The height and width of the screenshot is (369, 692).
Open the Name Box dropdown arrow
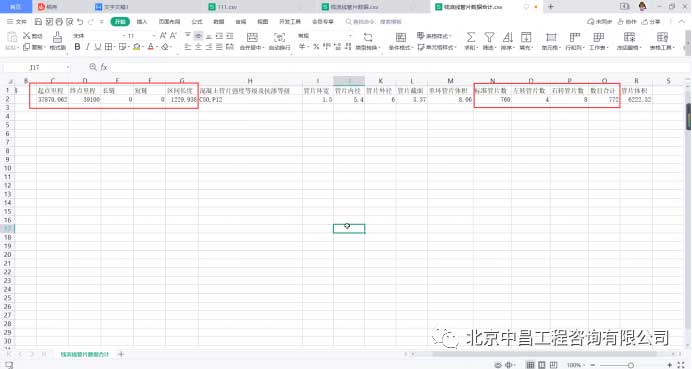68,67
